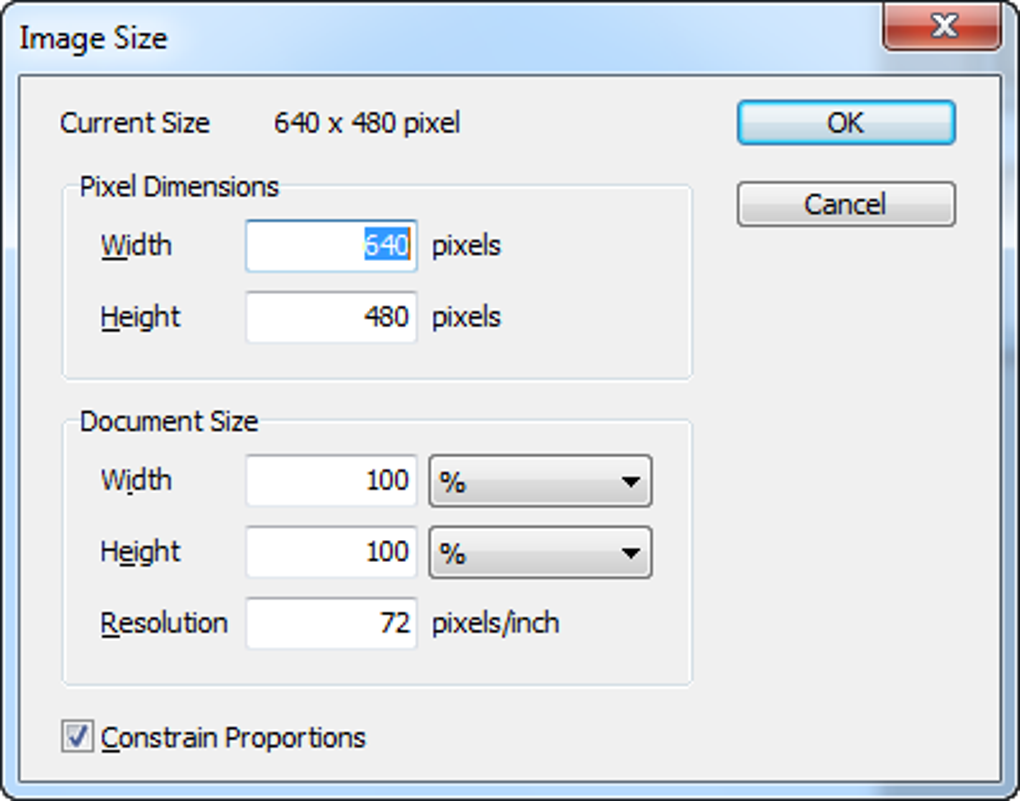Click the width unit dropdown arrow

point(633,481)
